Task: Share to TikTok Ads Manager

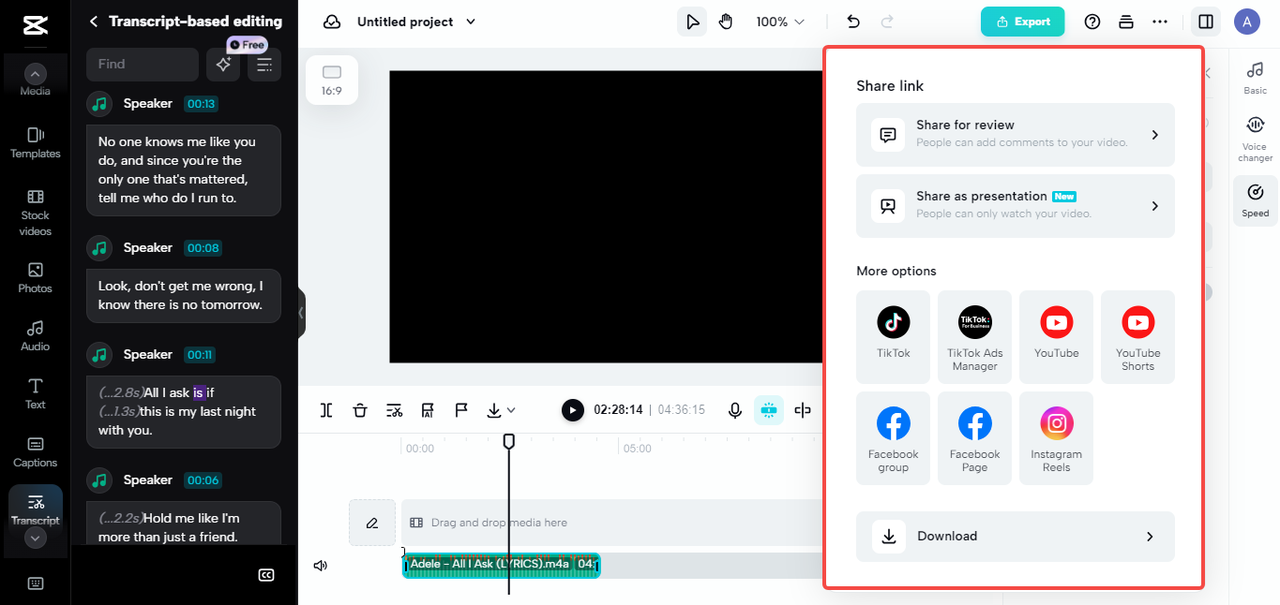Action: pyautogui.click(x=975, y=336)
